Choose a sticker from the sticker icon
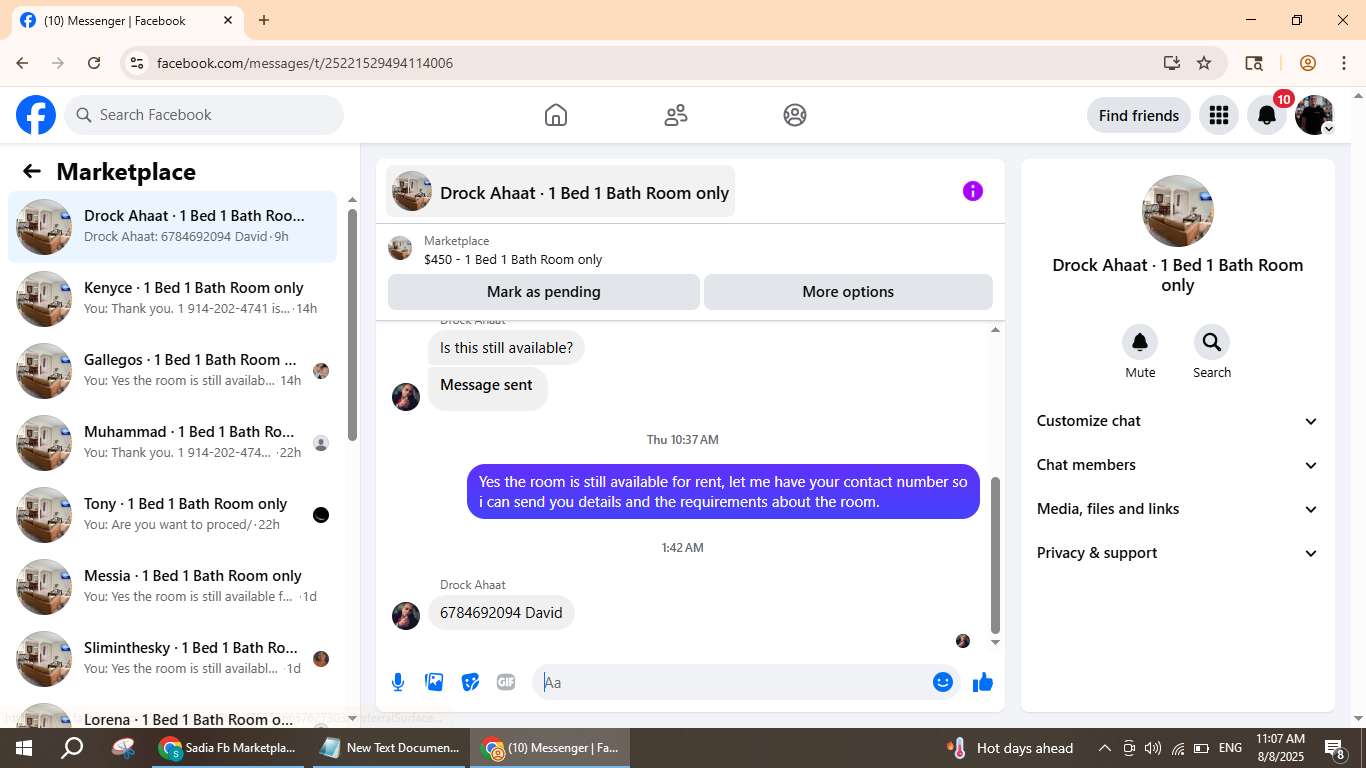Viewport: 1366px width, 768px height. click(470, 682)
